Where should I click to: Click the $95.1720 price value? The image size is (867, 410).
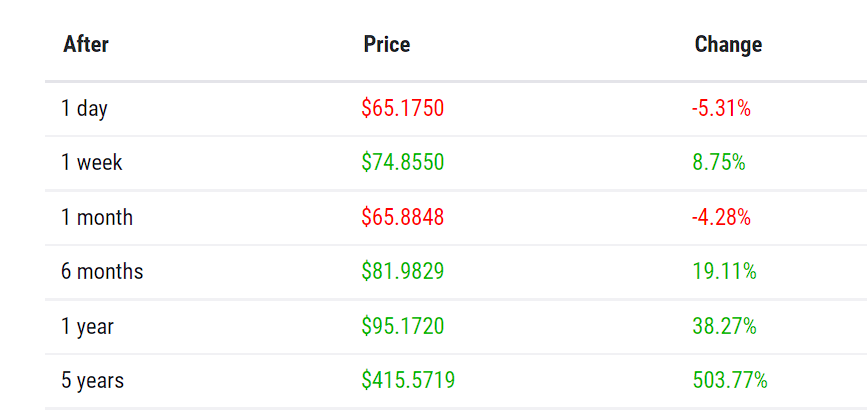[402, 327]
